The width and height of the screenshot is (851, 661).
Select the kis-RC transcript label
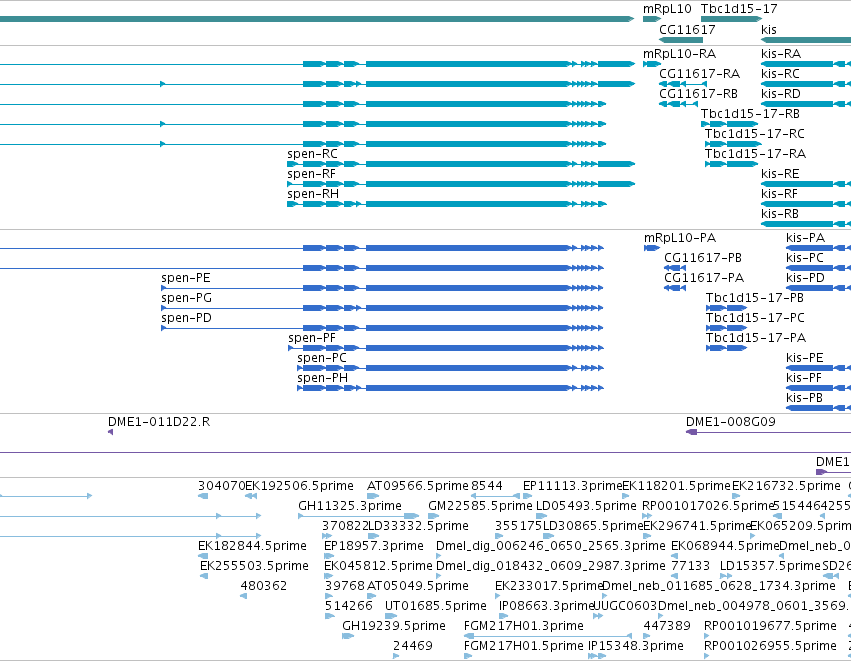click(780, 74)
